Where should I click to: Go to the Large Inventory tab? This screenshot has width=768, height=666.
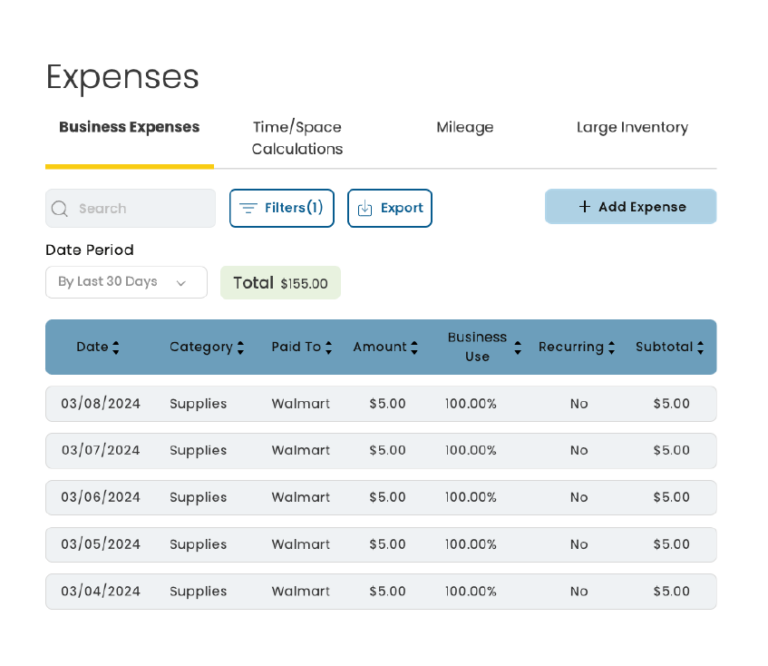(x=632, y=127)
